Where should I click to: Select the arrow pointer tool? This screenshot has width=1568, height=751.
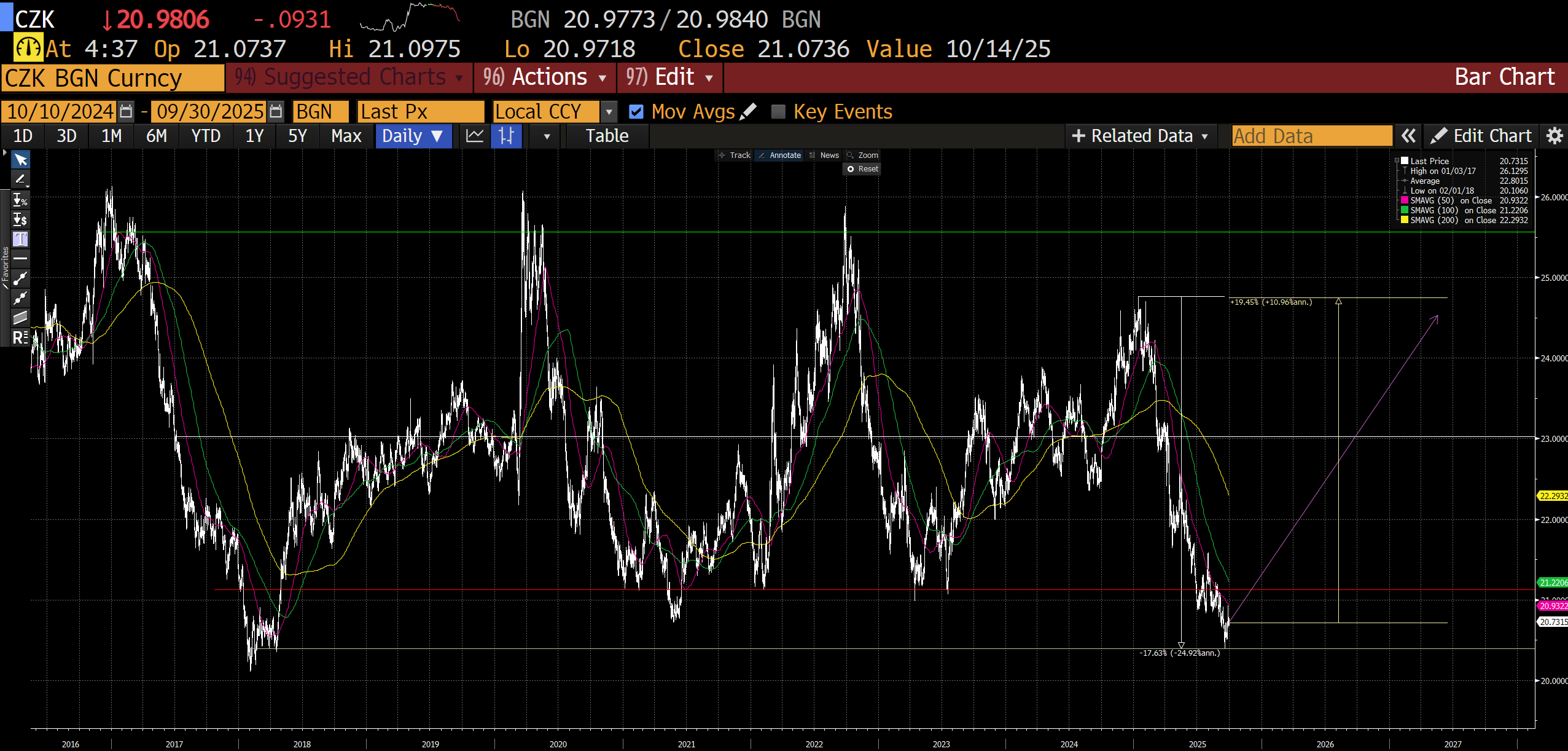(x=20, y=160)
